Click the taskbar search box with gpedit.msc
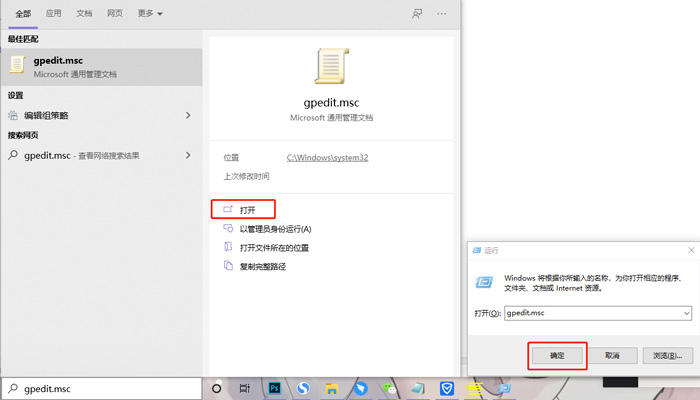The width and height of the screenshot is (700, 400). pyautogui.click(x=102, y=389)
